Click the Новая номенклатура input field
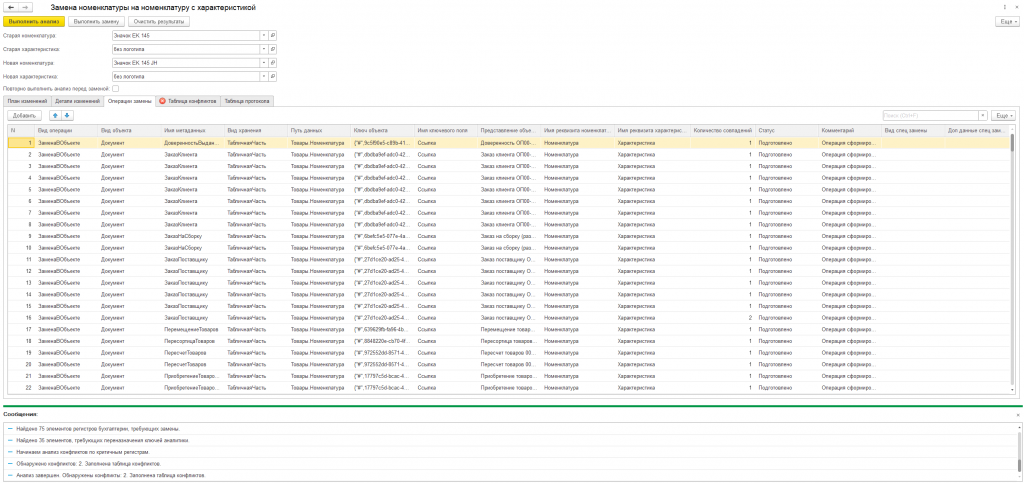This screenshot has height=484, width=1024. coord(186,63)
